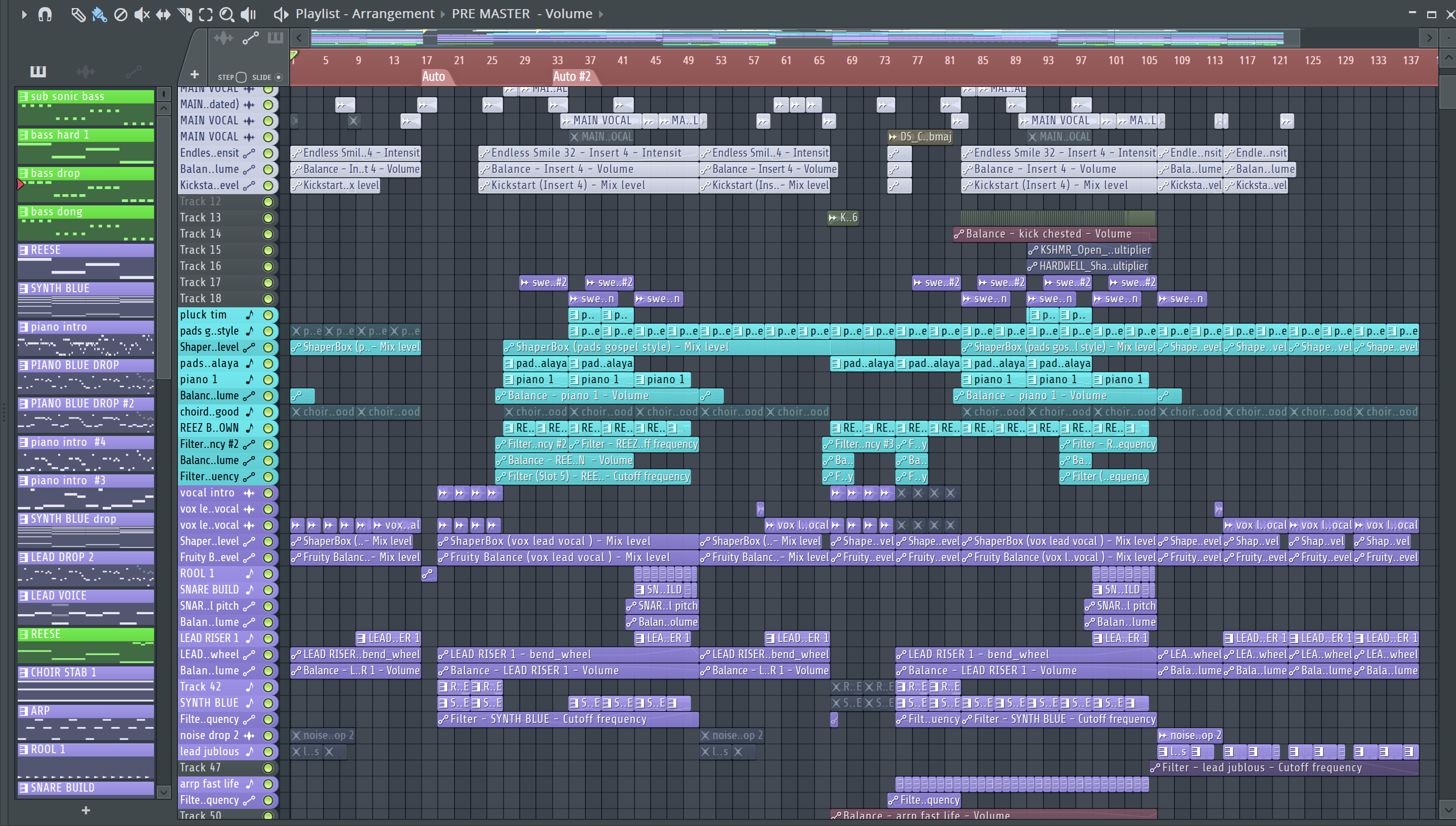Screen dimensions: 1456x826
Task: Add track with plus above headers
Action: pyautogui.click(x=195, y=74)
